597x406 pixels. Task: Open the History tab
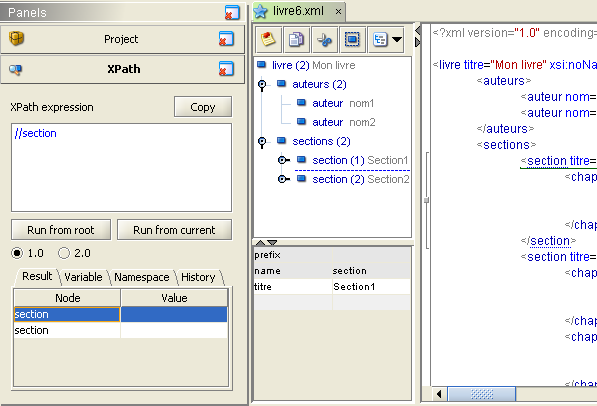coord(198,277)
